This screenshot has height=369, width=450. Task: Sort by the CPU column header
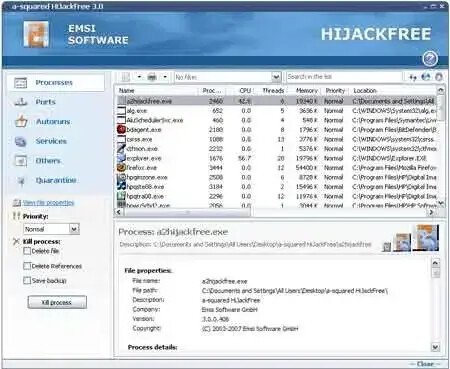point(244,90)
